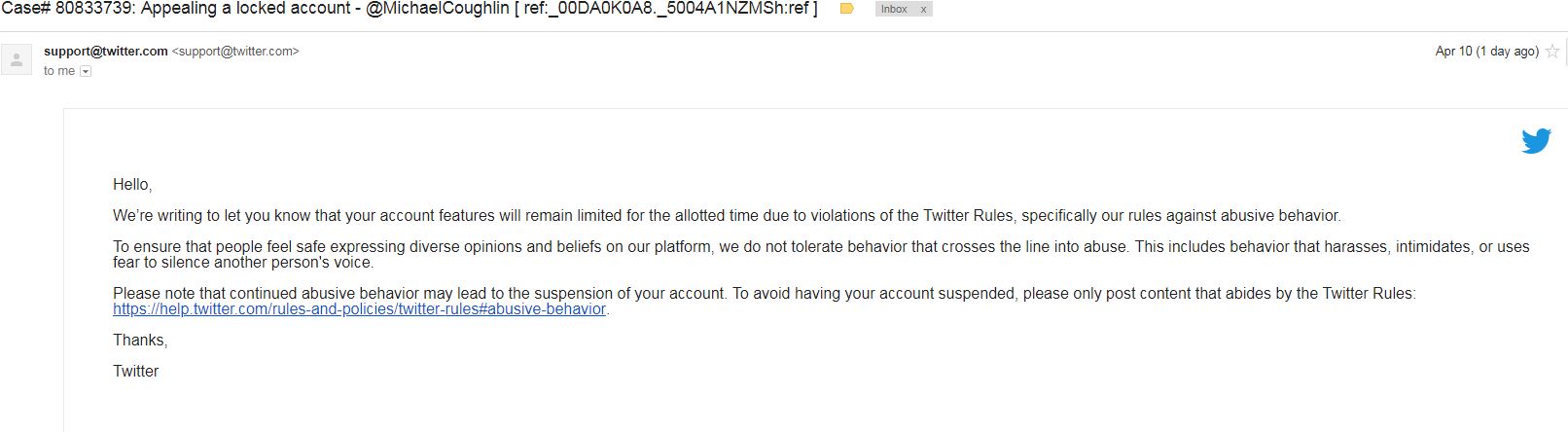
Task: Click the 'to me' recipient text
Action: pos(58,71)
